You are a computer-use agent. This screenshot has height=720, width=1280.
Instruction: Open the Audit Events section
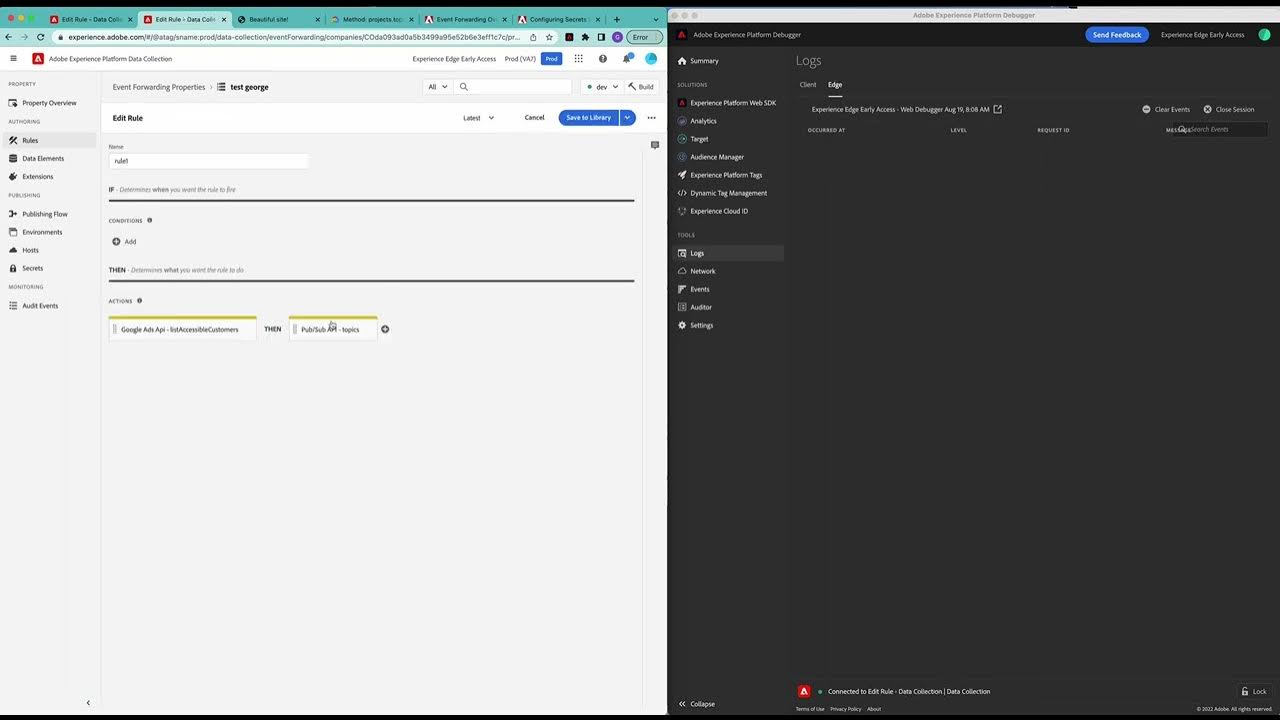[x=40, y=305]
